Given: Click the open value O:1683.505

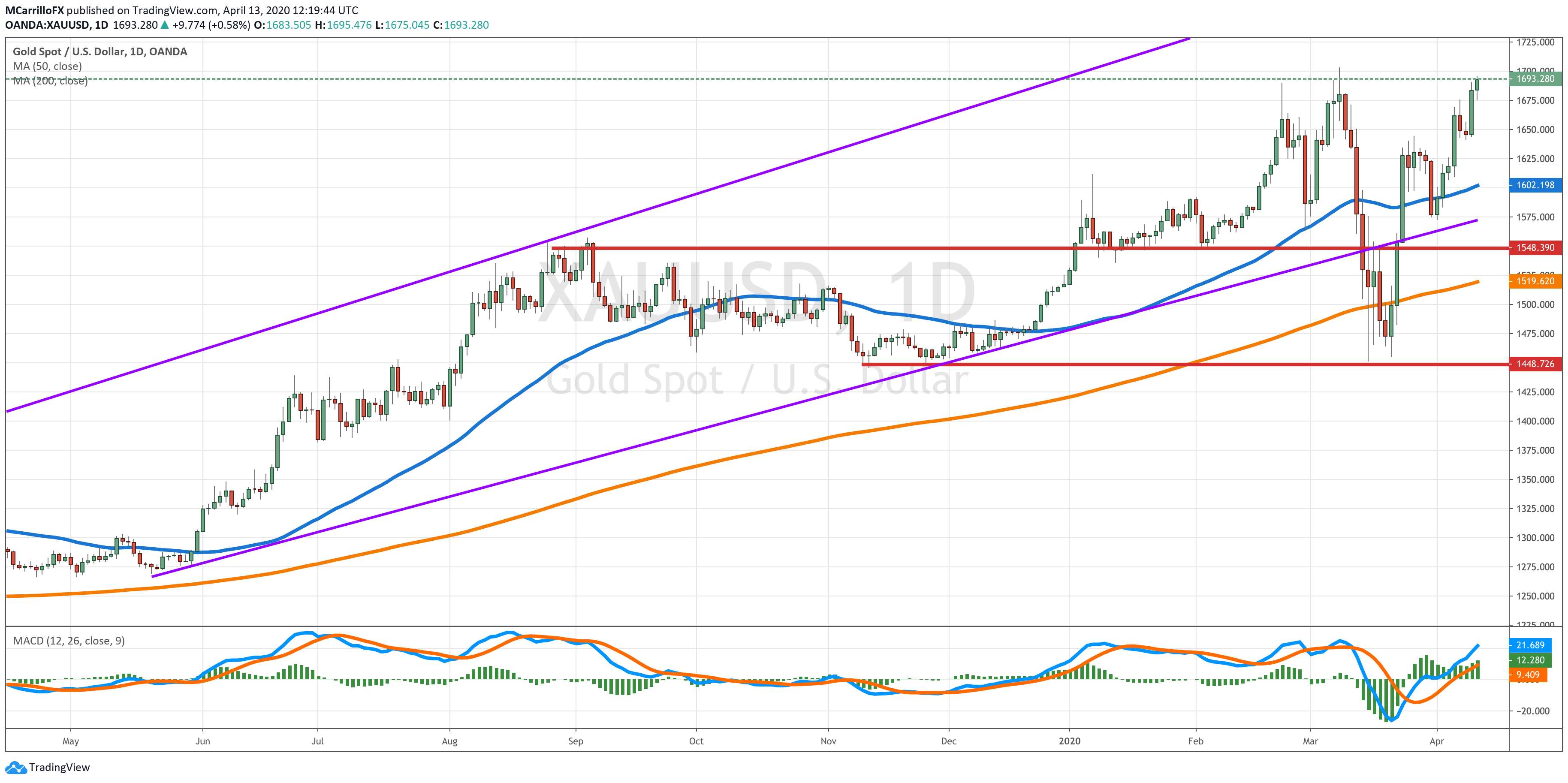Looking at the screenshot, I should [x=283, y=25].
